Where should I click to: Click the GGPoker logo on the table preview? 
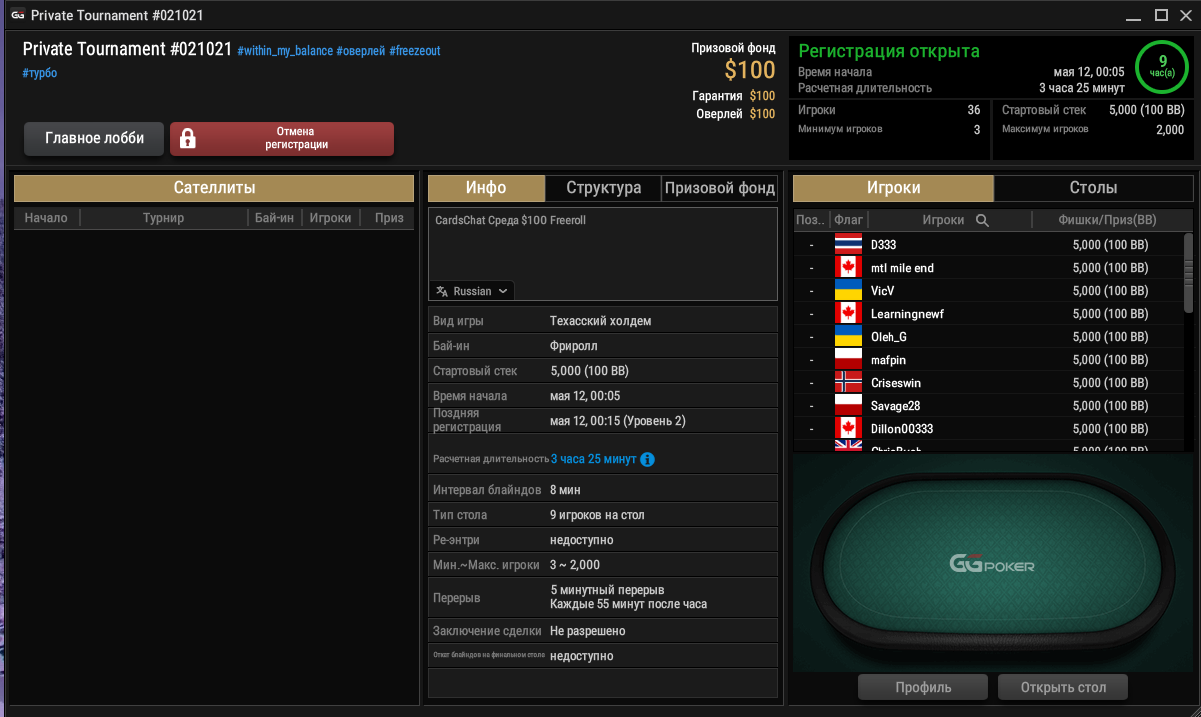click(992, 565)
